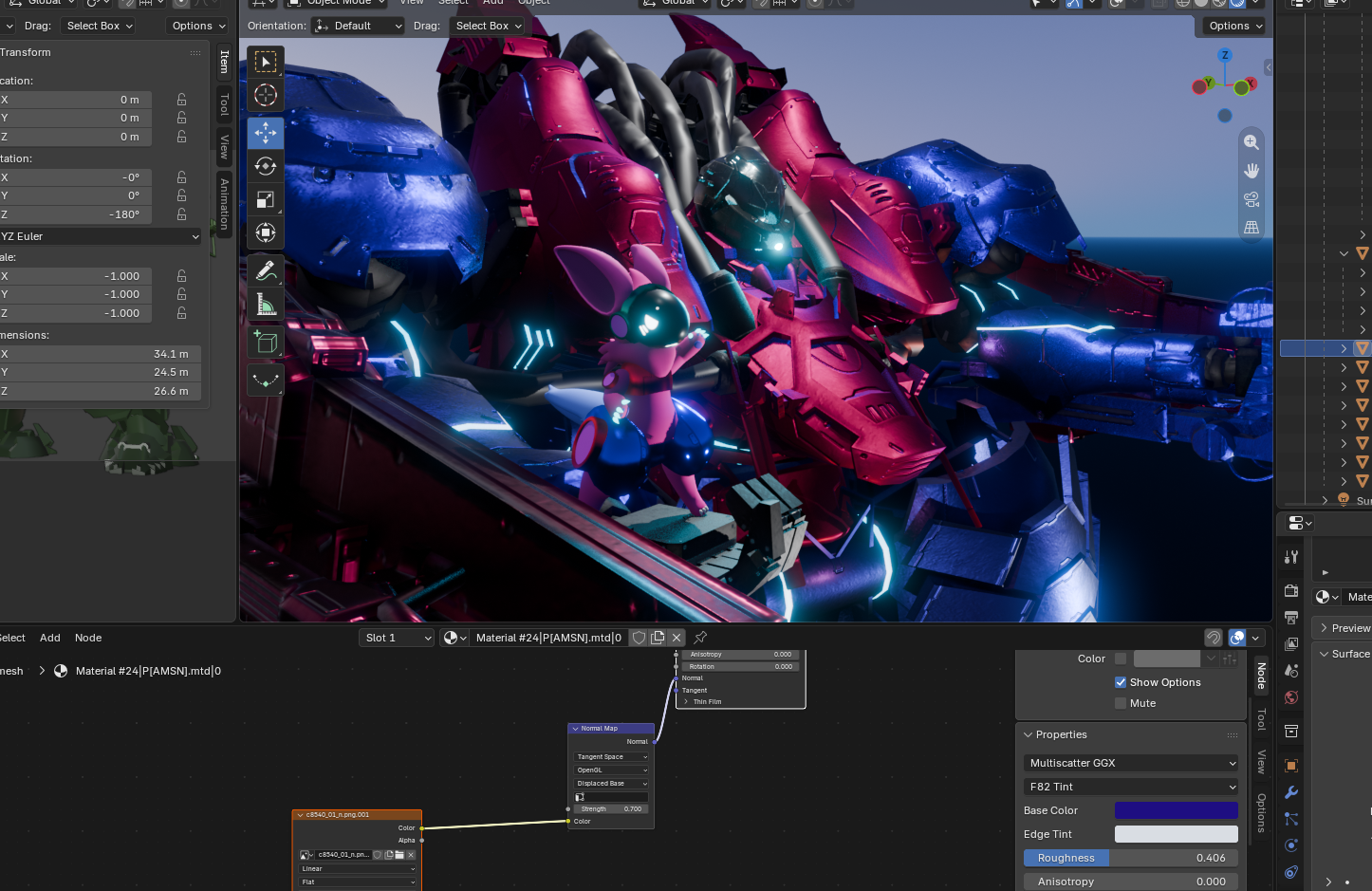The height and width of the screenshot is (891, 1372).
Task: Unlink material with the X button
Action: click(x=677, y=638)
